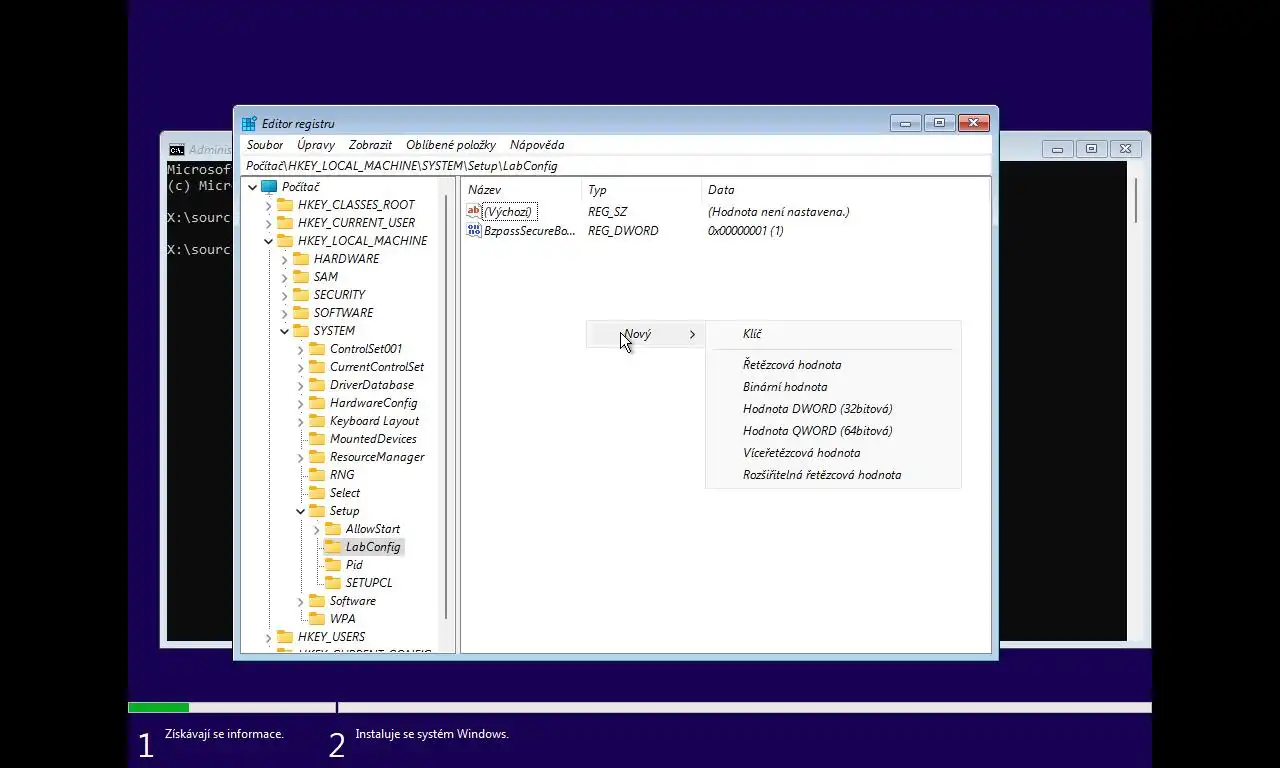Collapse the HKEY_LOCAL_MACHINE node
This screenshot has height=768, width=1280.
268,241
